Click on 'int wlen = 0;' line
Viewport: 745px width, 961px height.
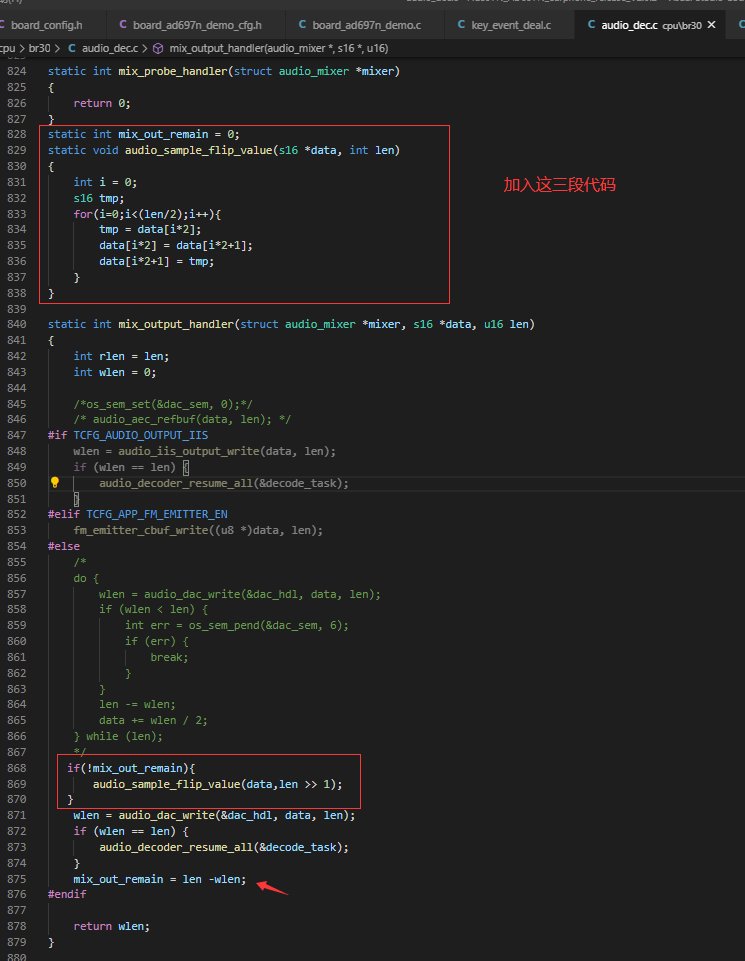pos(115,372)
